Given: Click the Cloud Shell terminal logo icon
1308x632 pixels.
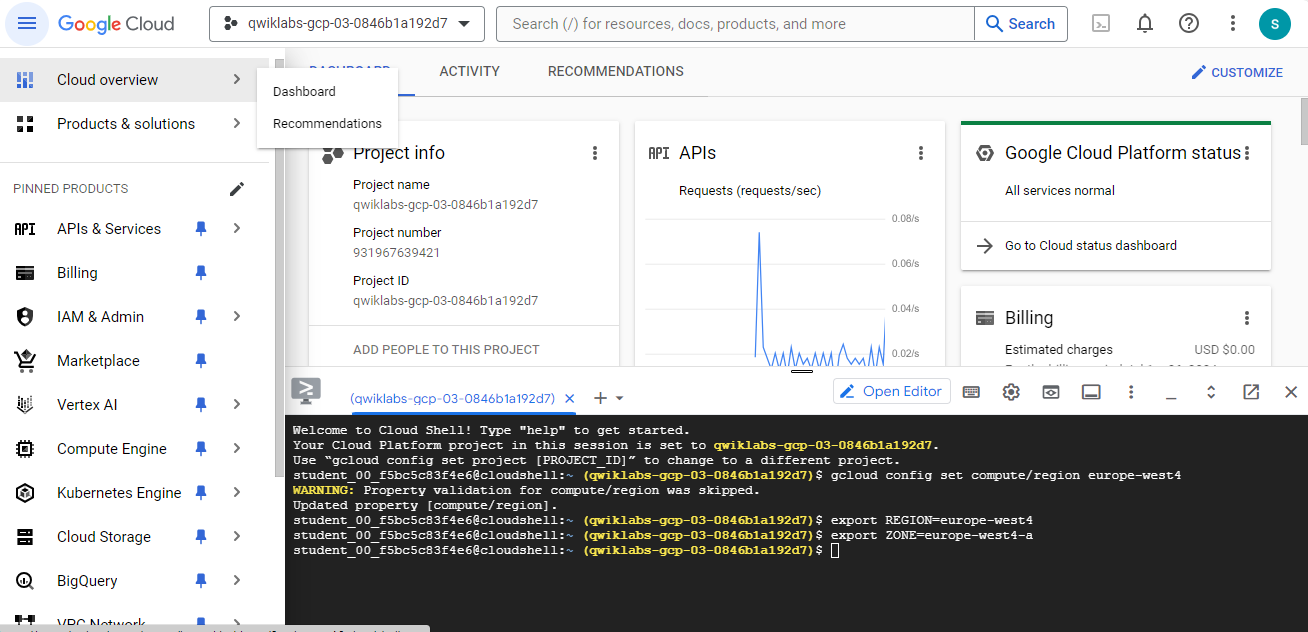Looking at the screenshot, I should click(305, 391).
